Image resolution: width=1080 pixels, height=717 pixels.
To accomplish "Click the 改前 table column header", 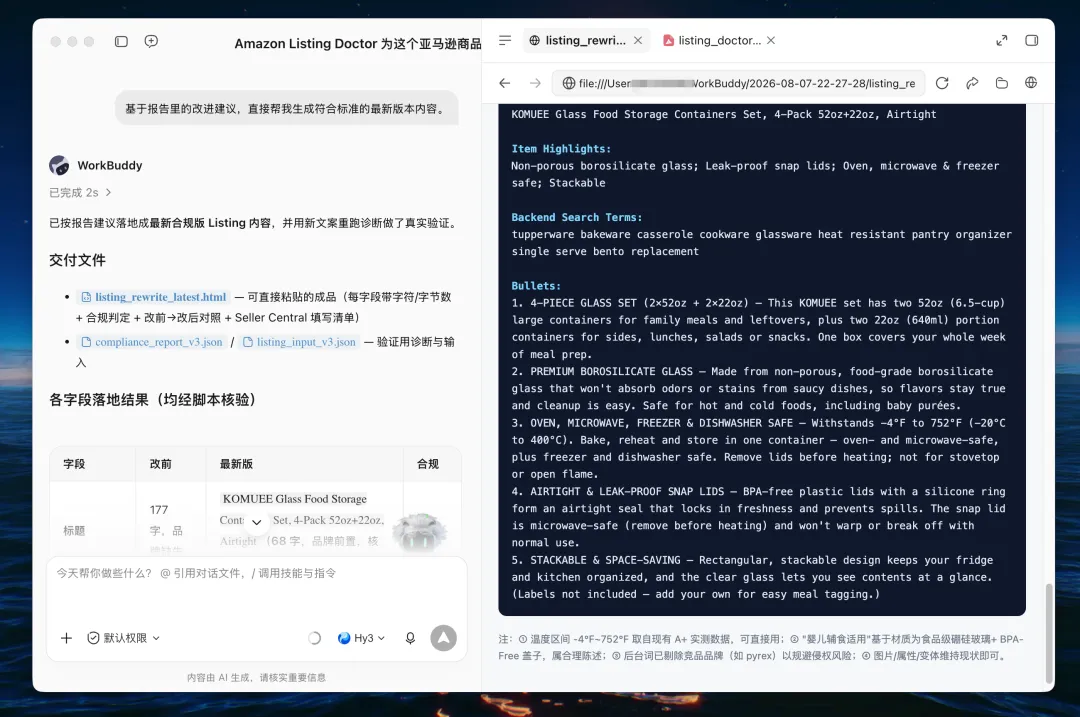I will 160,464.
